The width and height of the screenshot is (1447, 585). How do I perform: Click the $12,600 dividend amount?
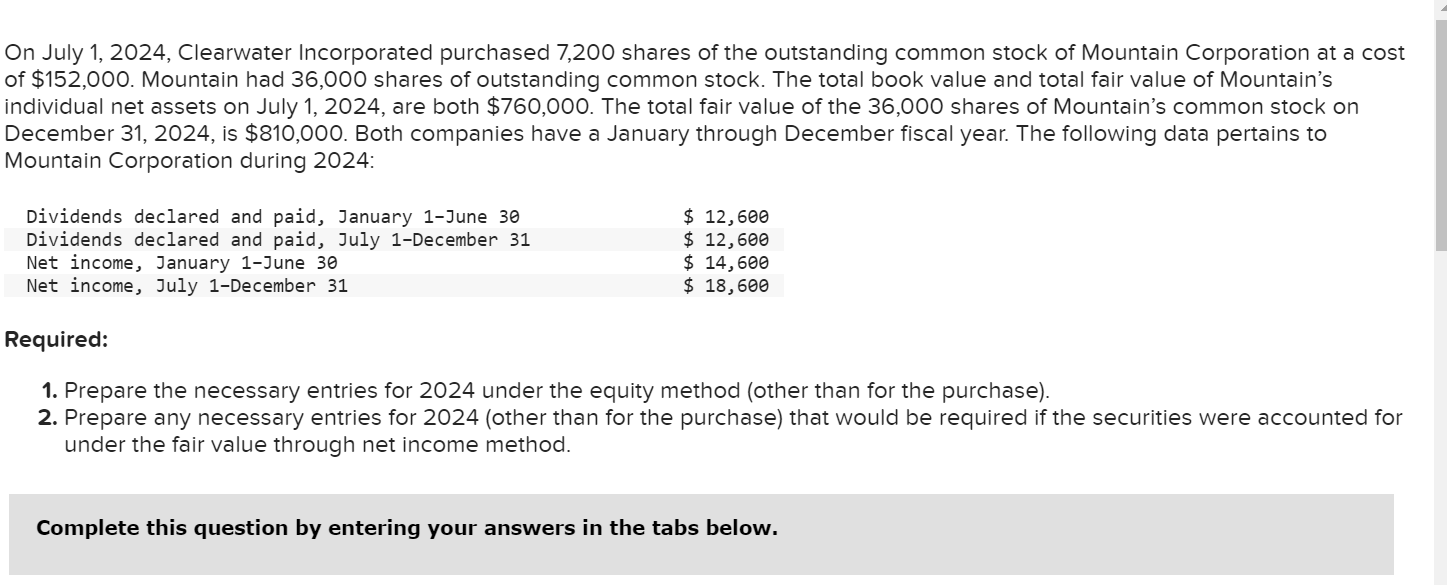[x=726, y=216]
